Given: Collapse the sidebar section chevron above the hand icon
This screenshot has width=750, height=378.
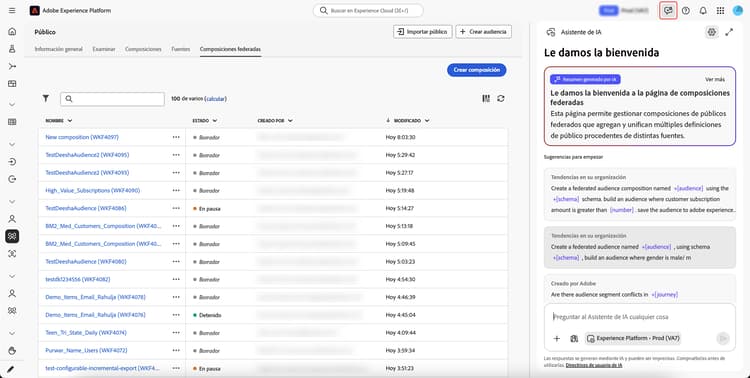Looking at the screenshot, I should (12, 333).
